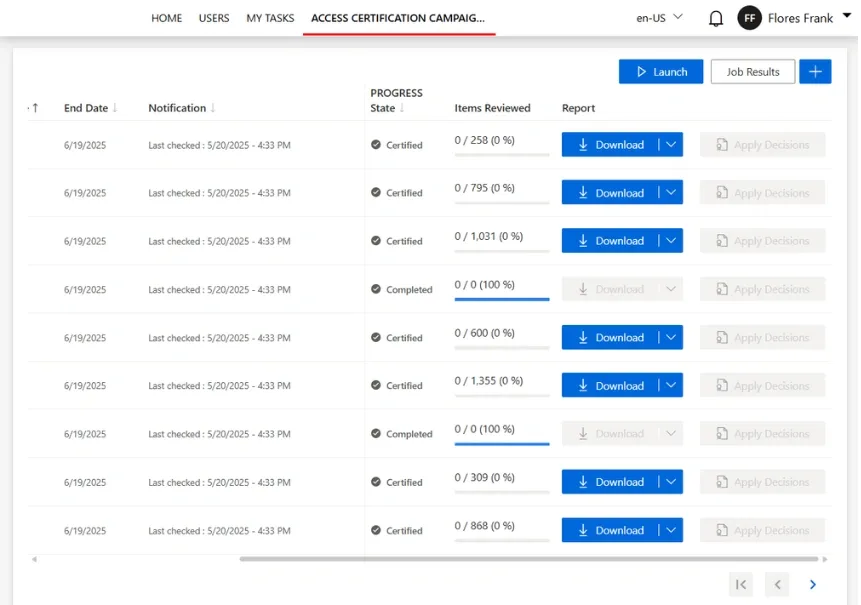
Task: Click progress bar of the 258 items row
Action: click(x=504, y=155)
